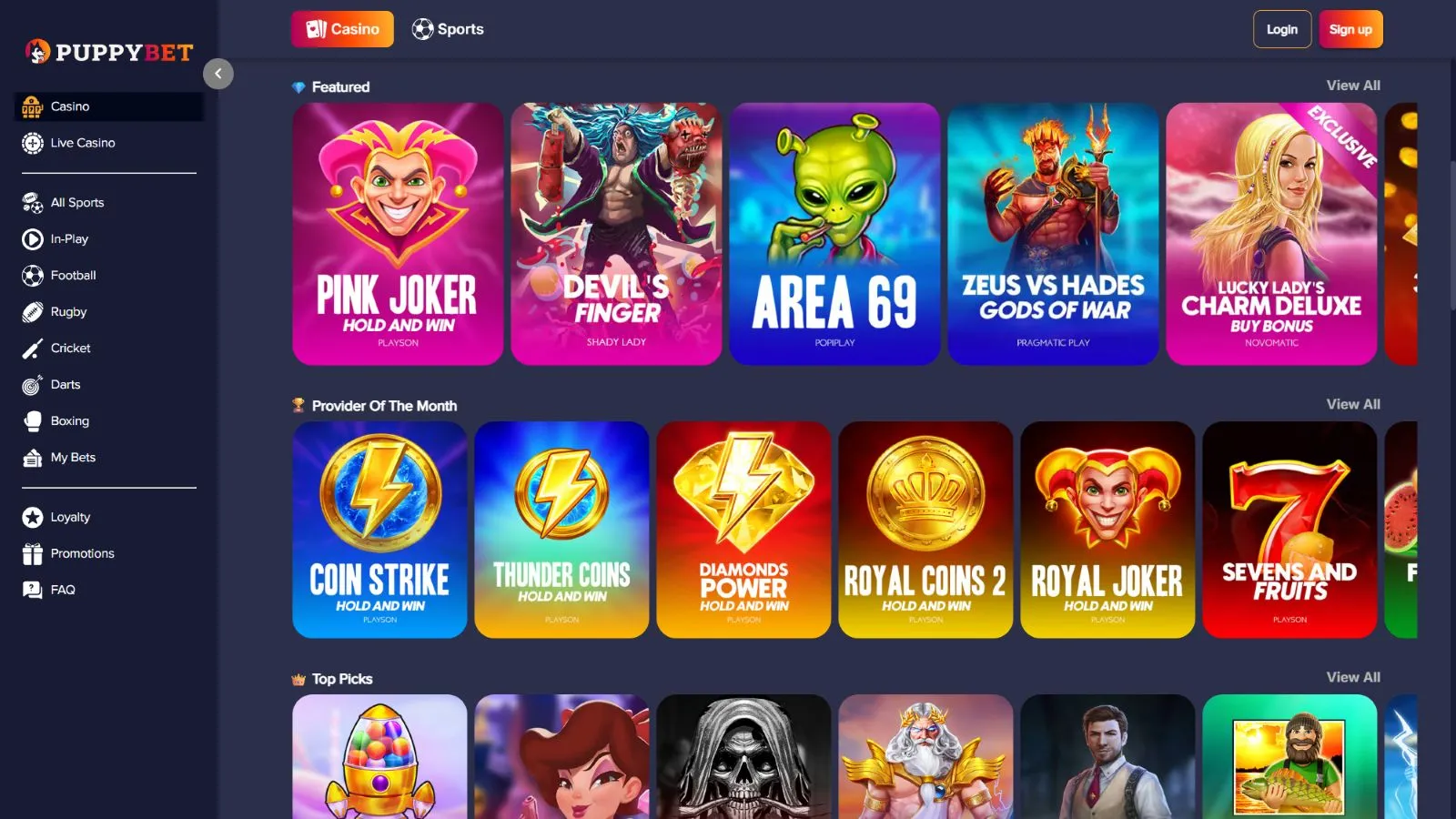The width and height of the screenshot is (1456, 819).
Task: Open the Loyalty star icon page
Action: click(33, 517)
